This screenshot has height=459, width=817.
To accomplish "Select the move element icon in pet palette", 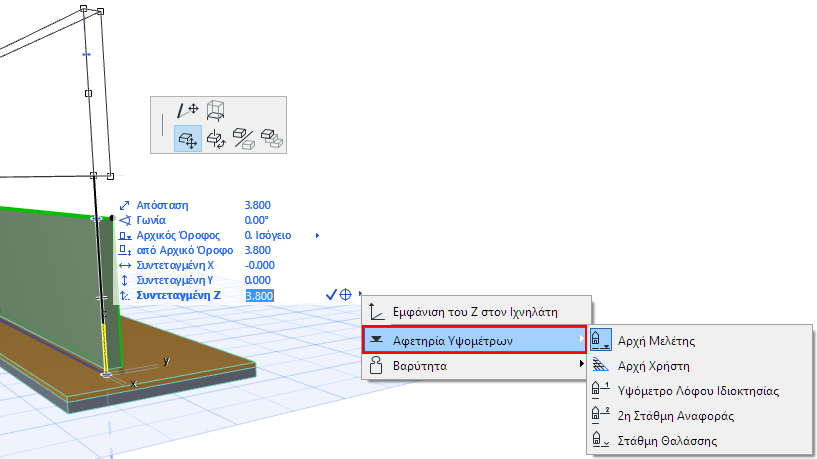I will (188, 139).
